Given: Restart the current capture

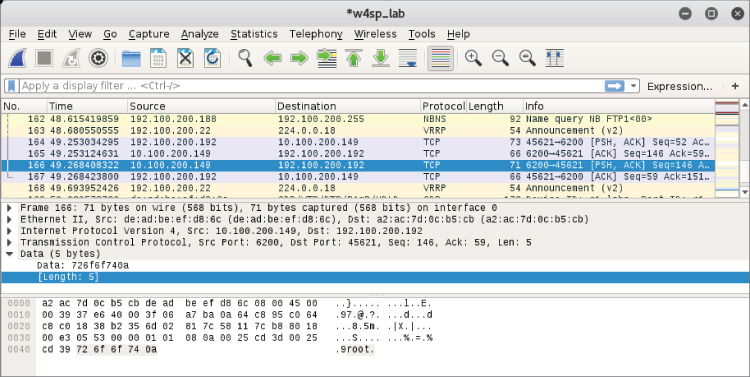Looking at the screenshot, I should 71,58.
